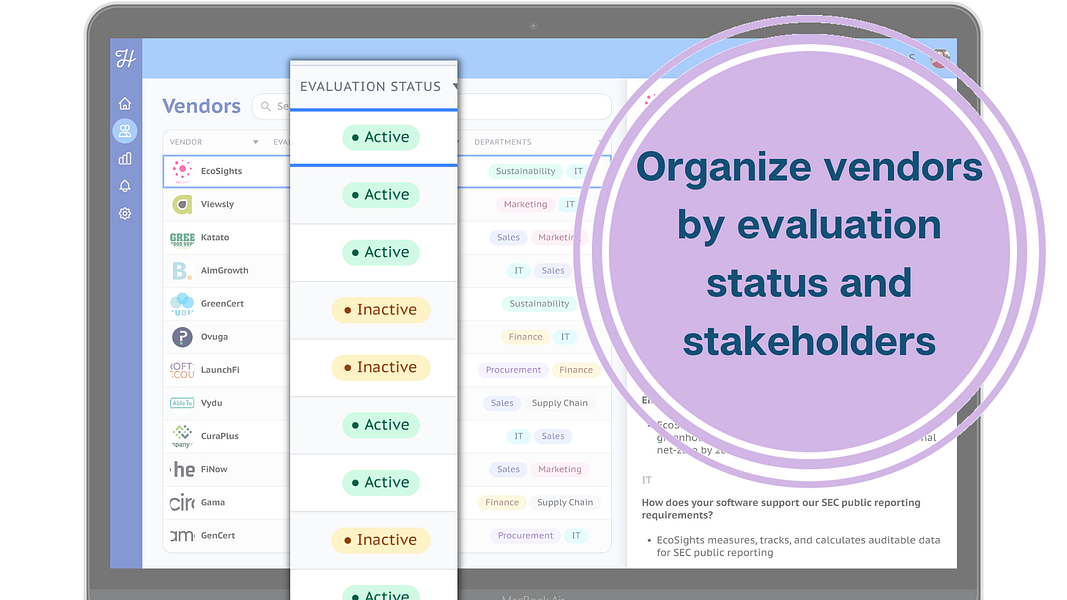Click the EcoSights vendor logo

click(182, 171)
